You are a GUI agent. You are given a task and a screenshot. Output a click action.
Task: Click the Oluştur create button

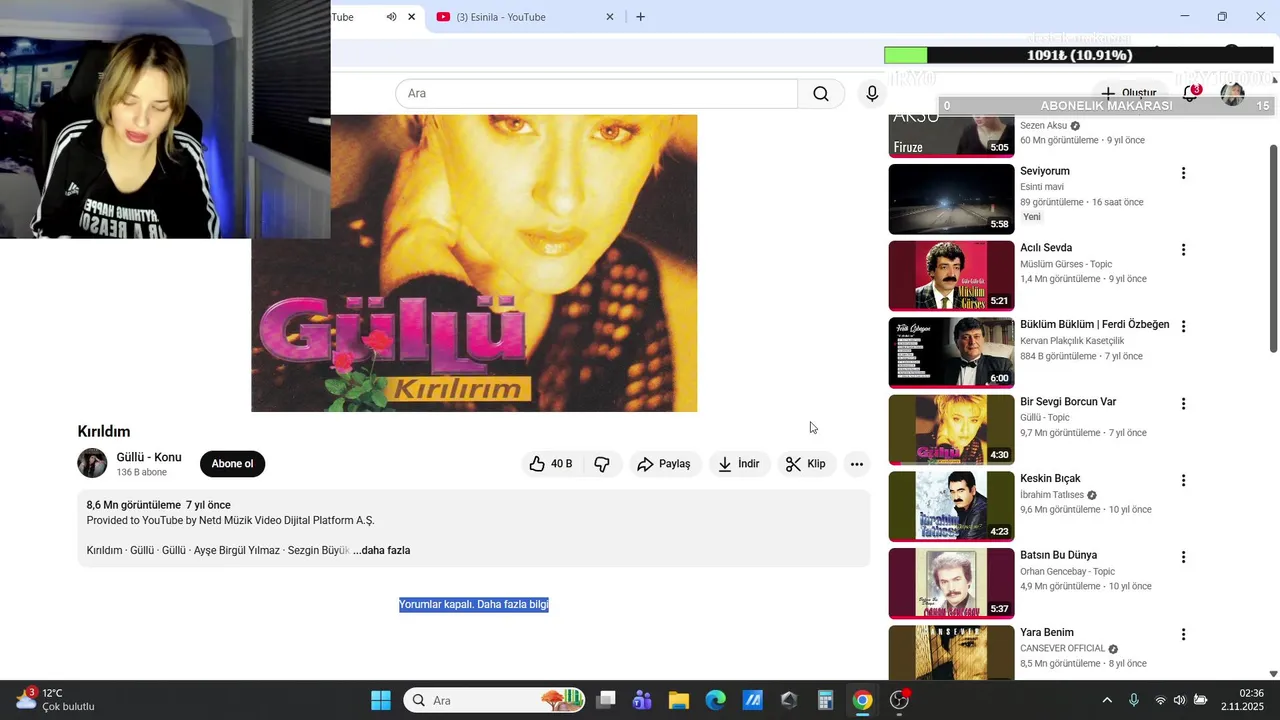(x=1129, y=93)
